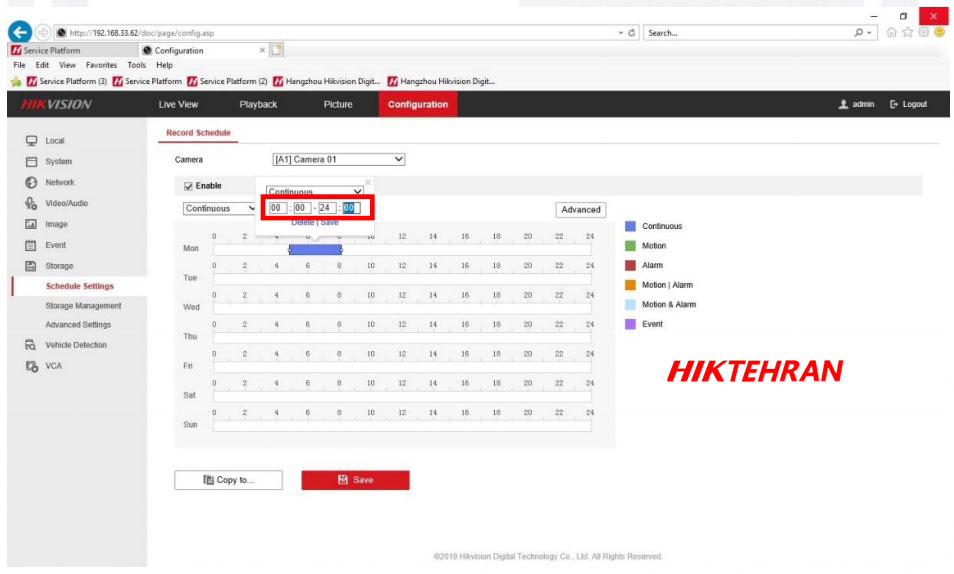This screenshot has height=574, width=954.
Task: Click the end hour field showing 24
Action: [x=327, y=208]
